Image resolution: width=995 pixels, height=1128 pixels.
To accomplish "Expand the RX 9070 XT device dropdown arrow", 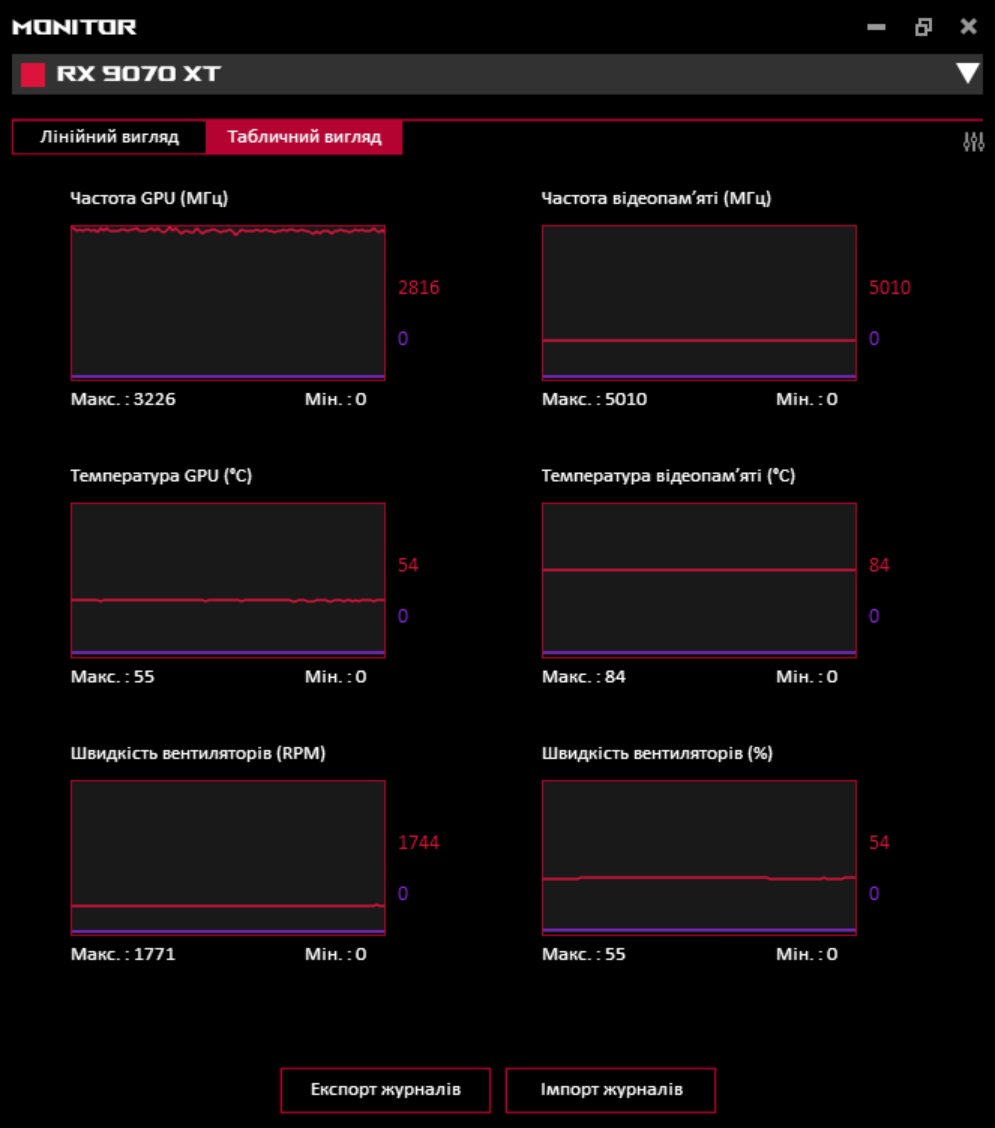I will [968, 73].
